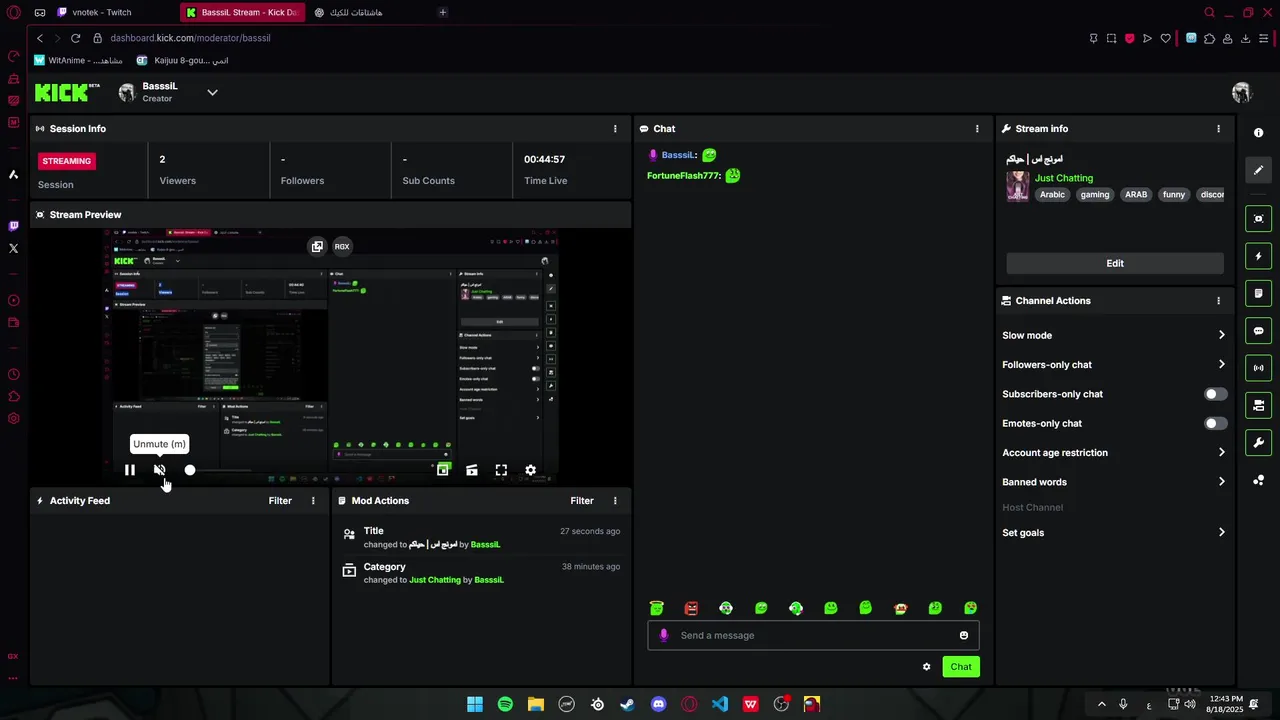Open the Kaijuu 8-gou bookmark
The width and height of the screenshot is (1280, 720).
click(182, 60)
